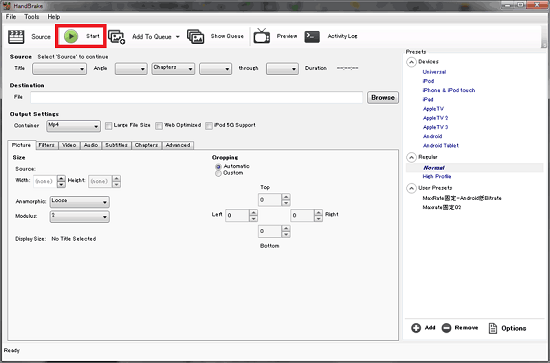Select the Android preset

pyautogui.click(x=432, y=136)
